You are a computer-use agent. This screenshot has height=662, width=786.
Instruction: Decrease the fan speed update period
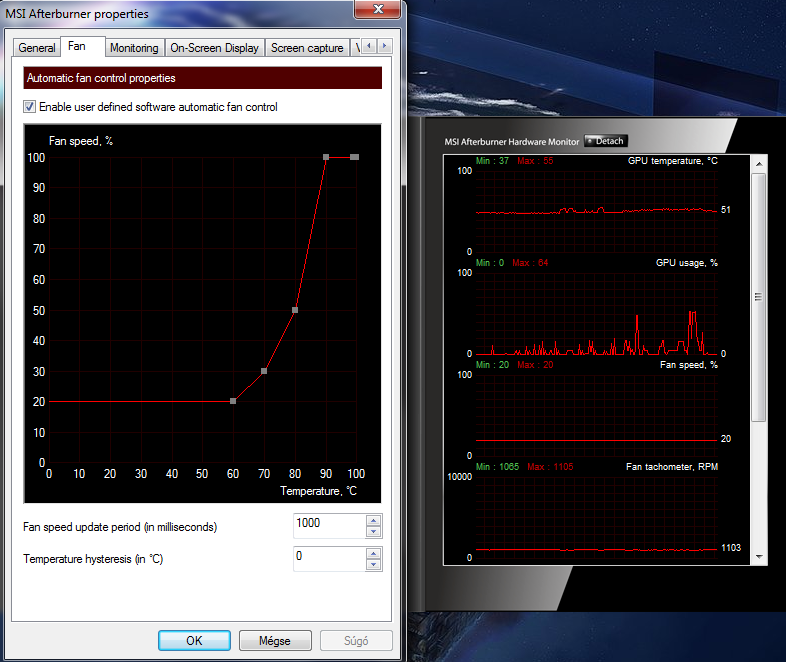click(x=373, y=532)
